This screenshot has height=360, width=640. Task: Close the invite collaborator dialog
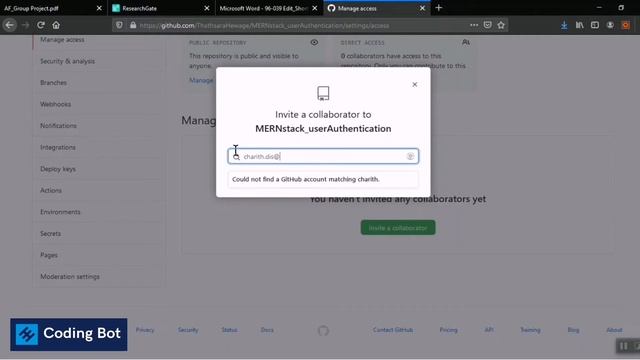pyautogui.click(x=415, y=84)
